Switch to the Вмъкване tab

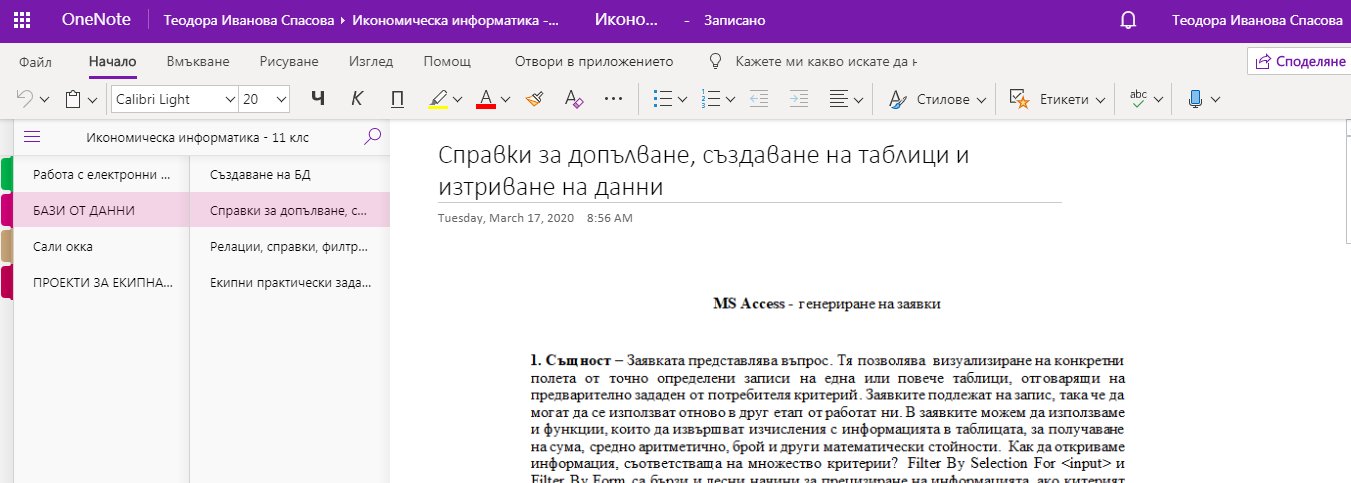(198, 61)
